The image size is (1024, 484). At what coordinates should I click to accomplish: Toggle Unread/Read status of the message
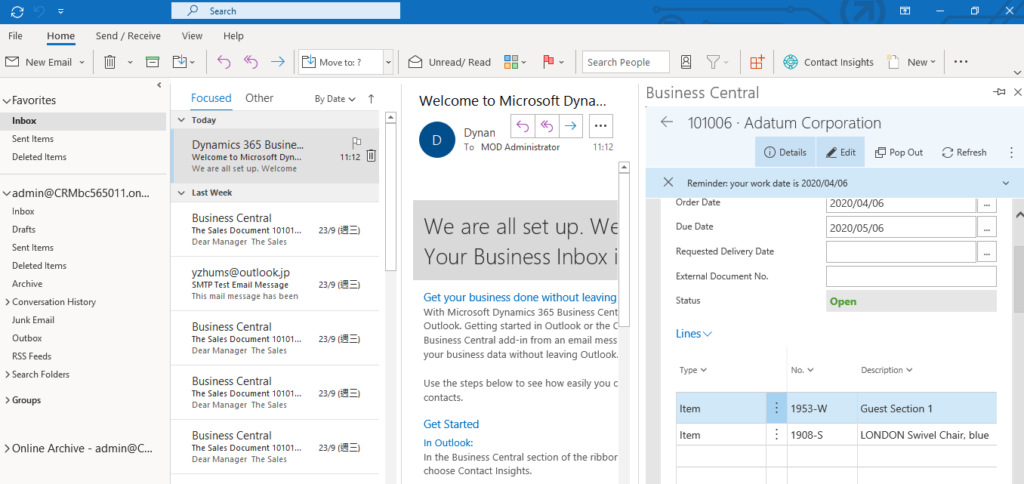(x=450, y=62)
